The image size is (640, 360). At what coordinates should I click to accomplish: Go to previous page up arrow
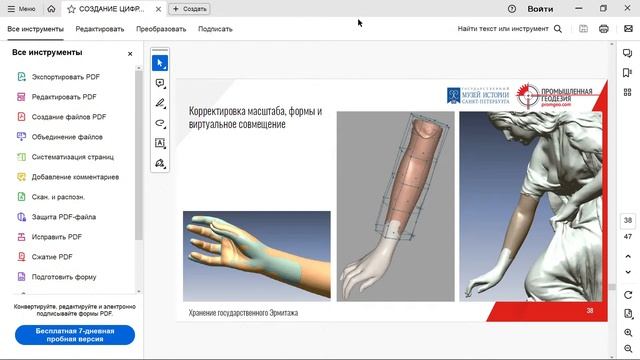[x=628, y=256]
